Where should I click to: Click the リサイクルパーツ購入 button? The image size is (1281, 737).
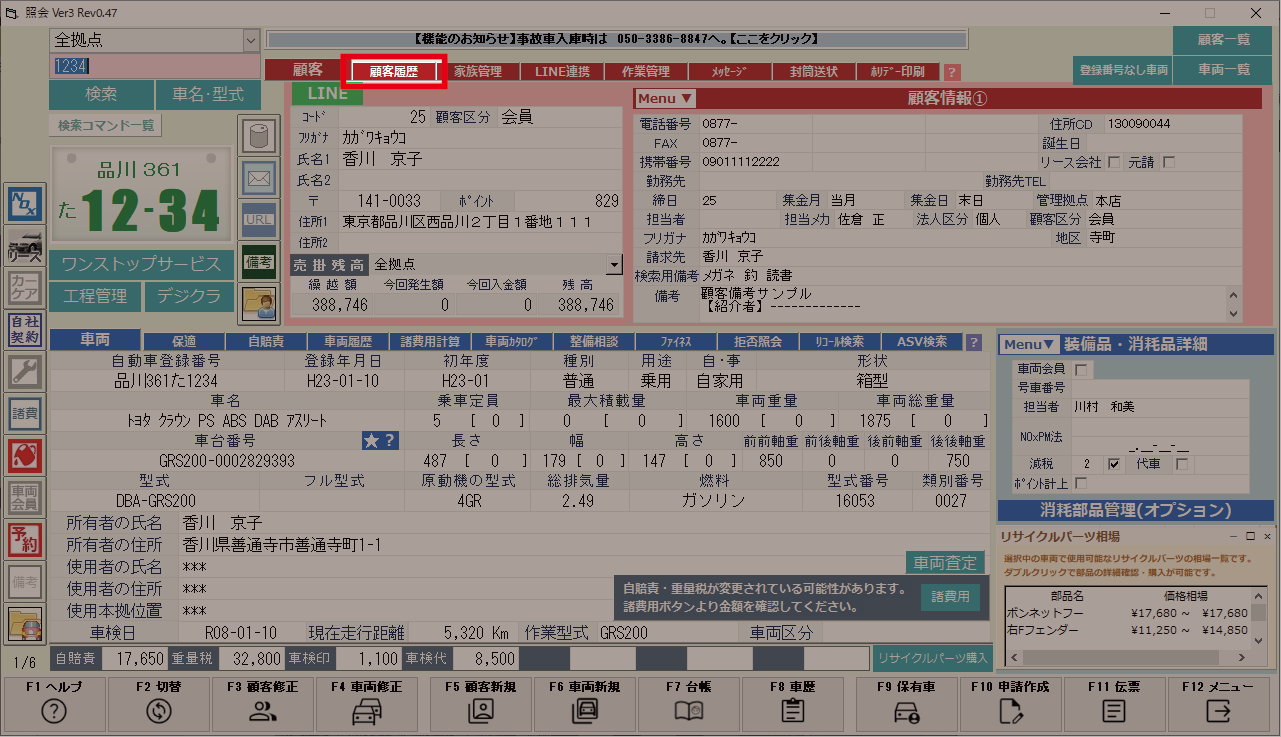(934, 657)
